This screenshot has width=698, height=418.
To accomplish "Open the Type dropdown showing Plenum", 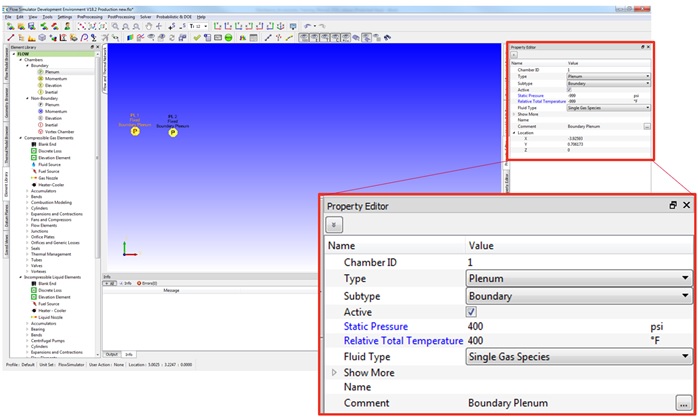I will (x=577, y=278).
